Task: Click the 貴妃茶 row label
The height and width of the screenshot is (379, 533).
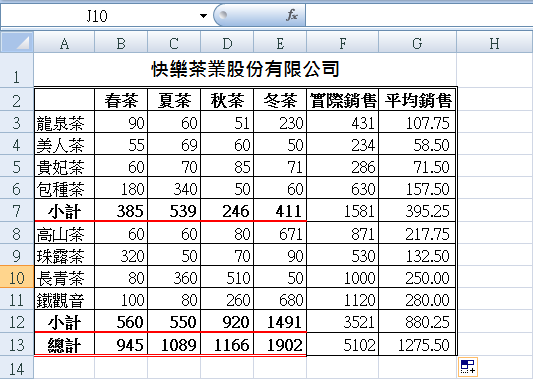Action: [x=64, y=166]
